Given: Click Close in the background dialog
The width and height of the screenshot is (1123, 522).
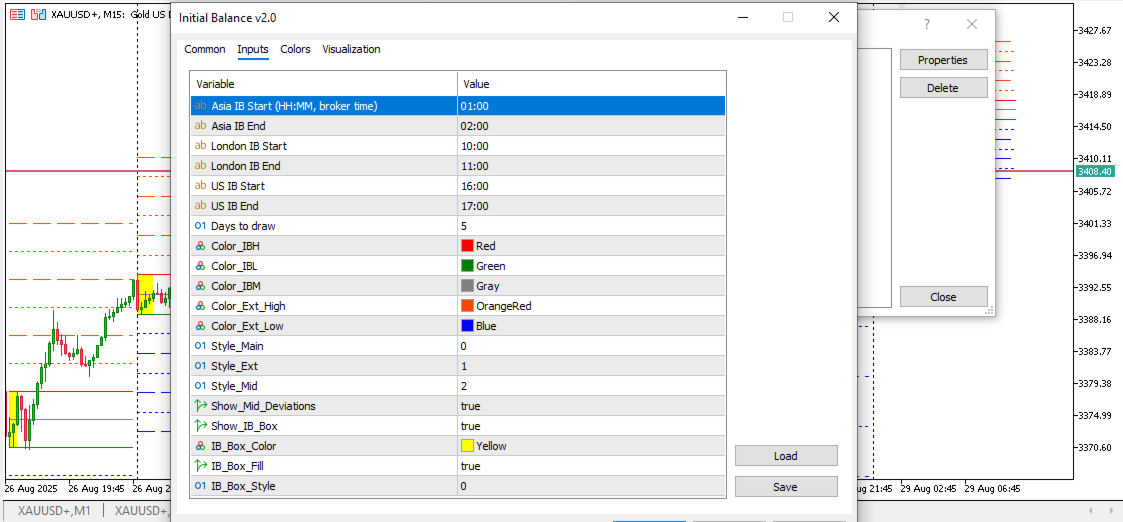Looking at the screenshot, I should [943, 297].
